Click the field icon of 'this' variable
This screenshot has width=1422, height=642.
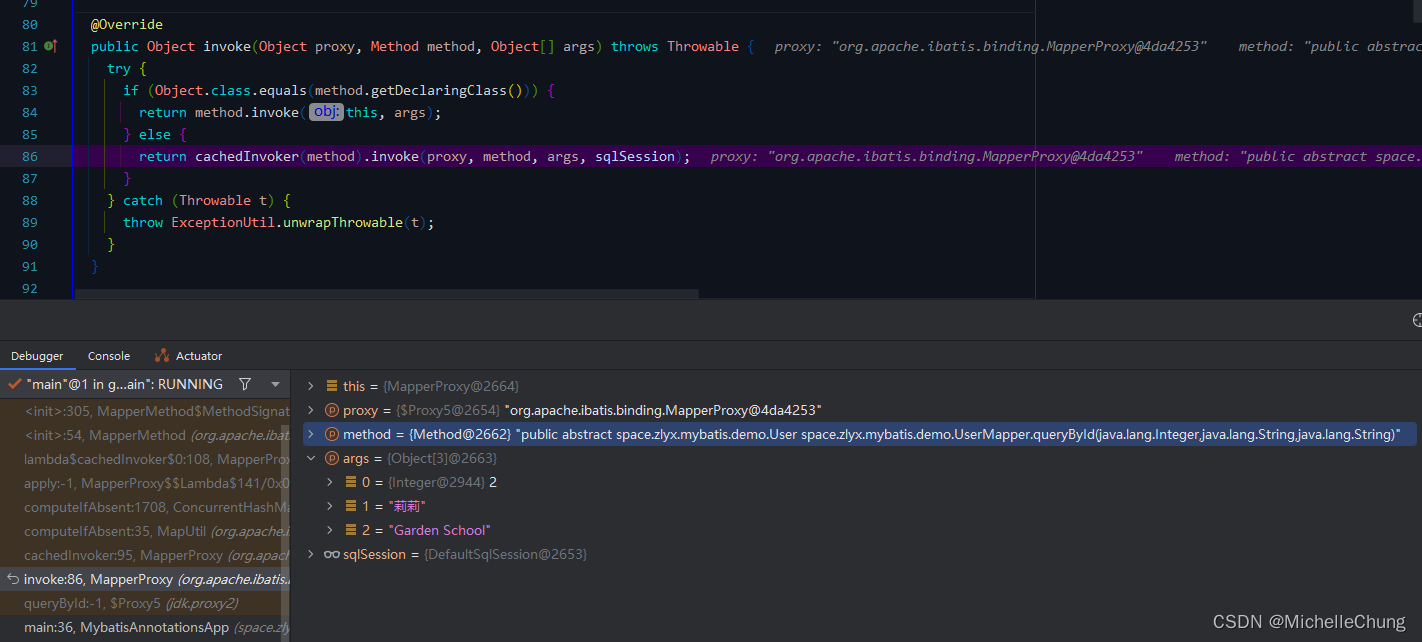[332, 386]
